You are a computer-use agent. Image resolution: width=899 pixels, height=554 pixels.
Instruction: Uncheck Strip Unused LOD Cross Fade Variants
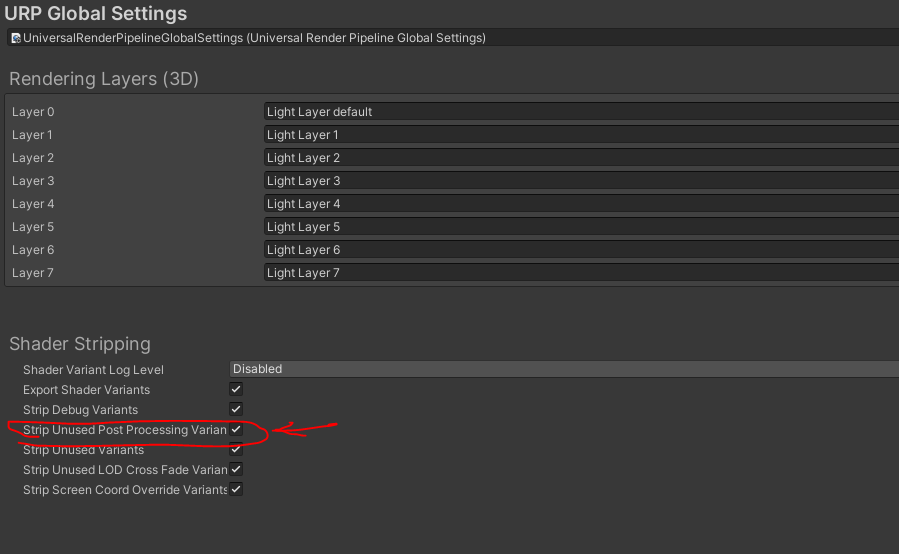(x=236, y=469)
